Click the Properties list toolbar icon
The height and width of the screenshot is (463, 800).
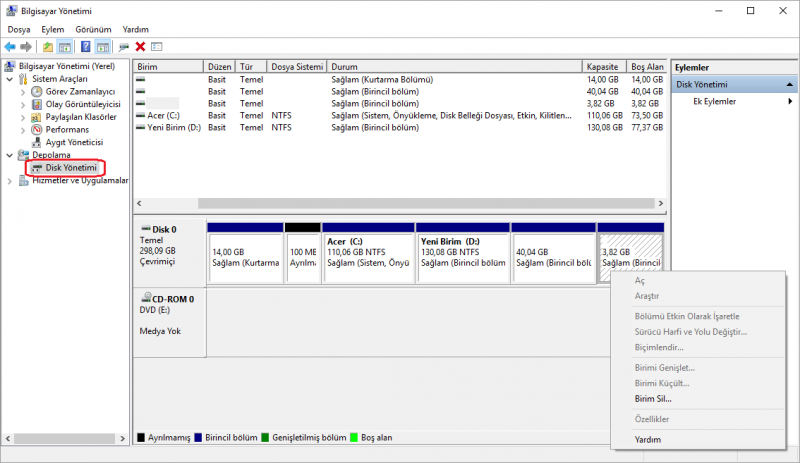157,47
